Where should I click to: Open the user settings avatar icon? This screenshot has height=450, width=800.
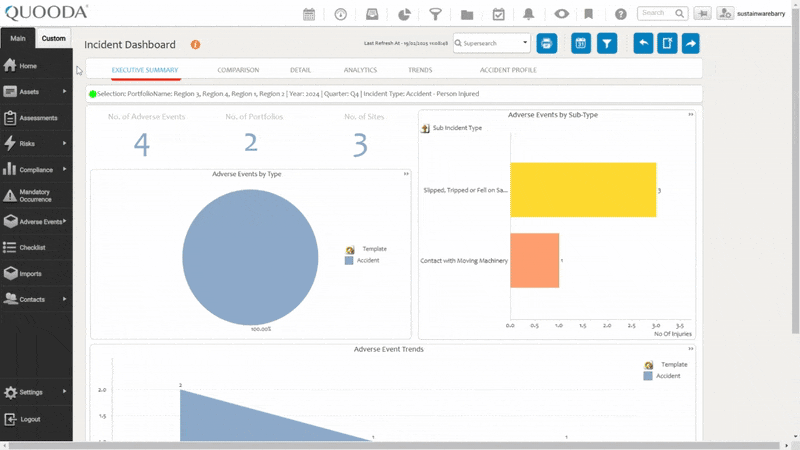[x=725, y=14]
